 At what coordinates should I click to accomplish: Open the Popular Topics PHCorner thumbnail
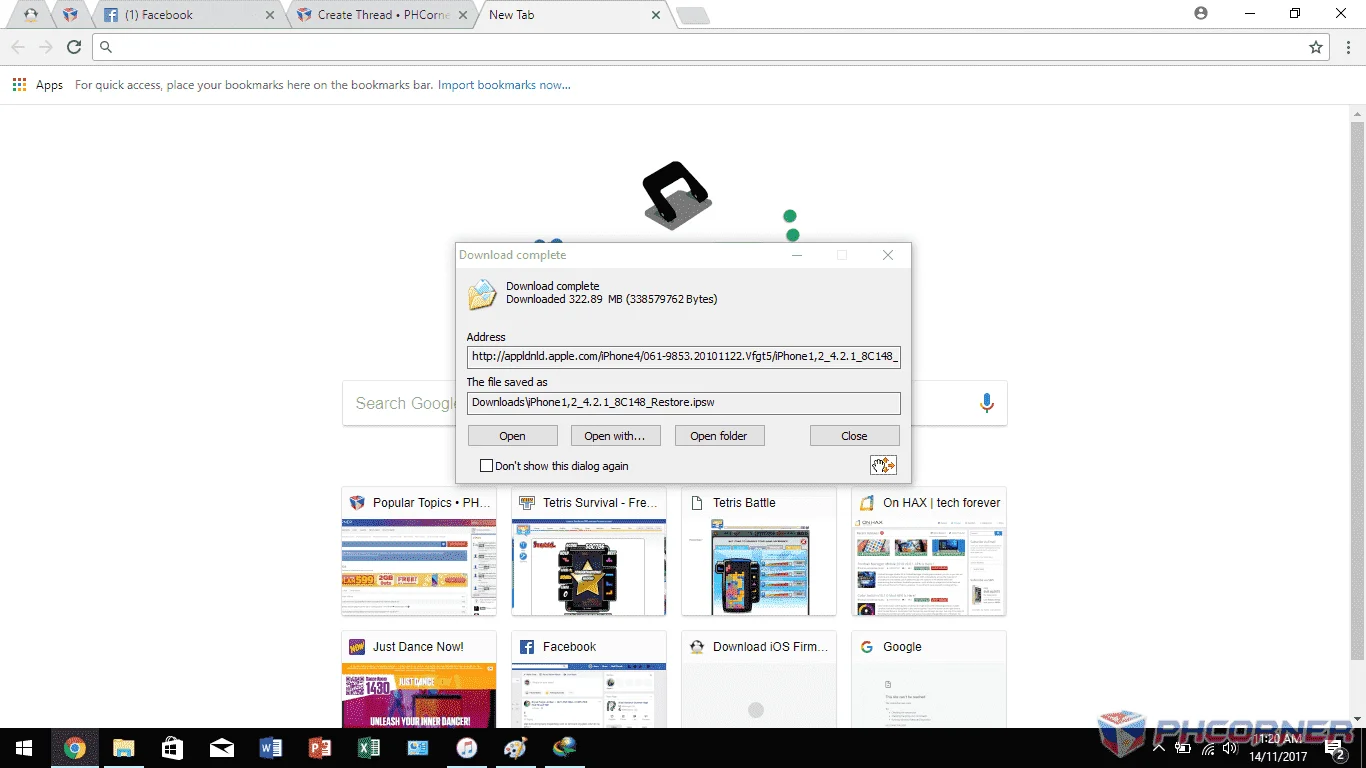click(419, 551)
